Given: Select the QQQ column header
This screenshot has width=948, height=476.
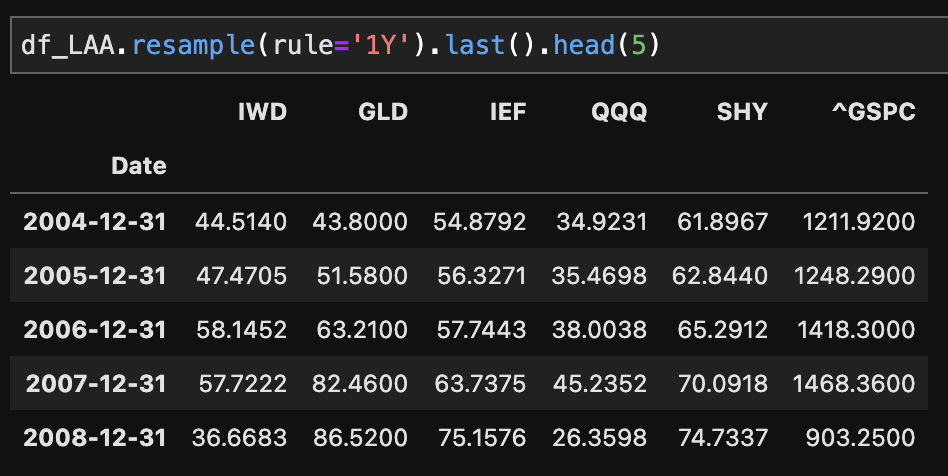Looking at the screenshot, I should coord(619,112).
